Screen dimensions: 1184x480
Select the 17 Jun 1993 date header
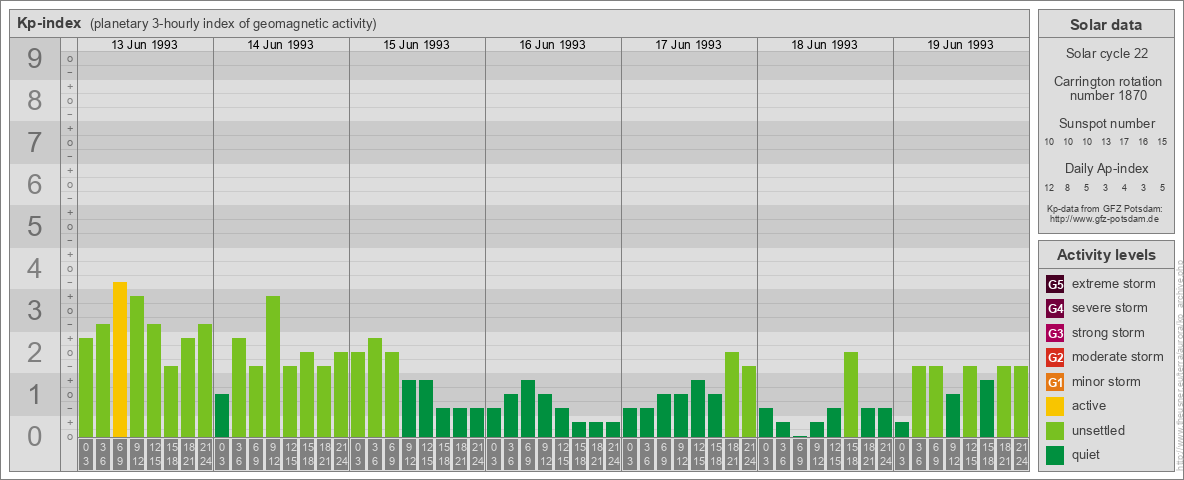(x=689, y=45)
